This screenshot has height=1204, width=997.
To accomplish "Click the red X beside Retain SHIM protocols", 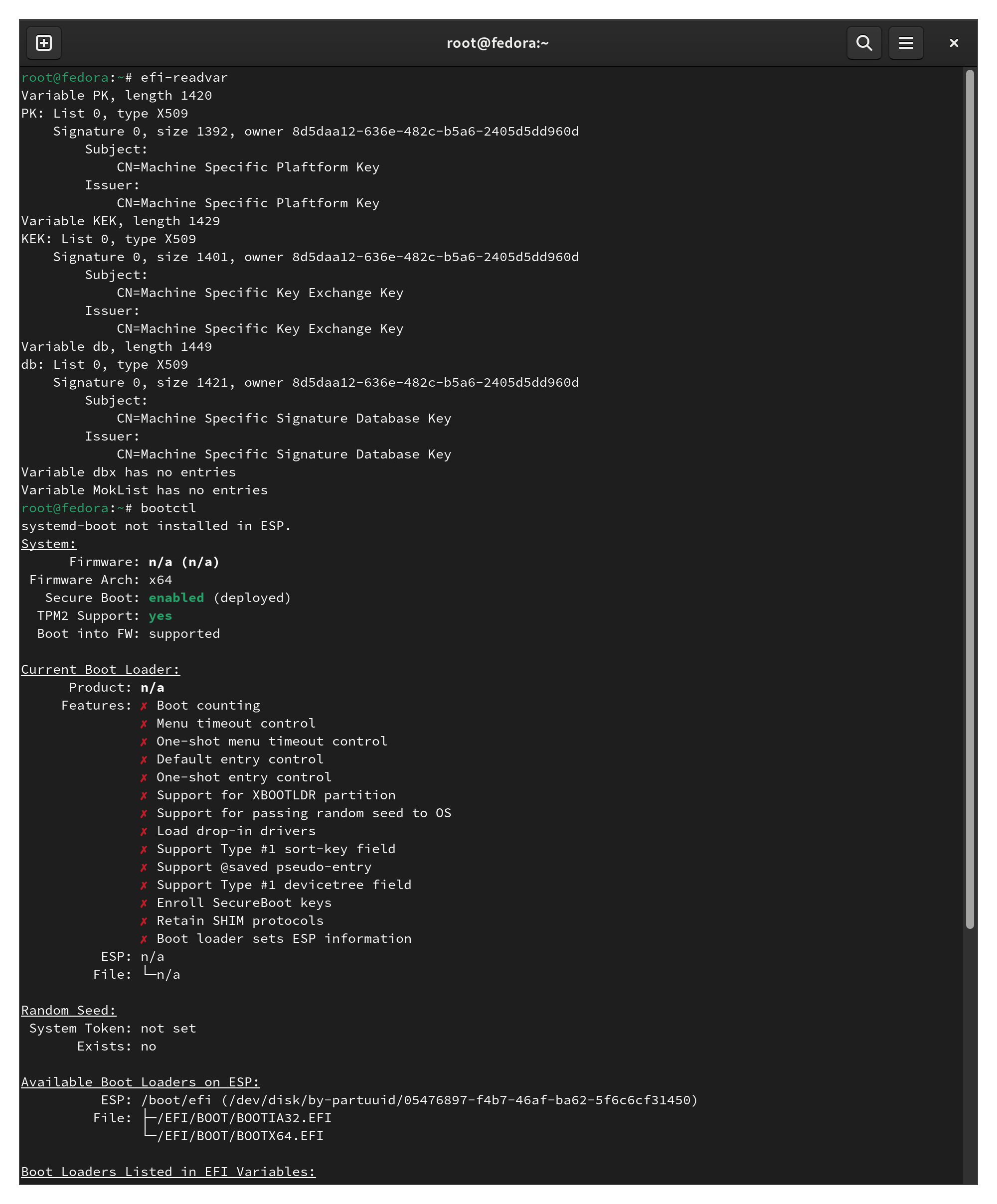I will click(x=144, y=921).
